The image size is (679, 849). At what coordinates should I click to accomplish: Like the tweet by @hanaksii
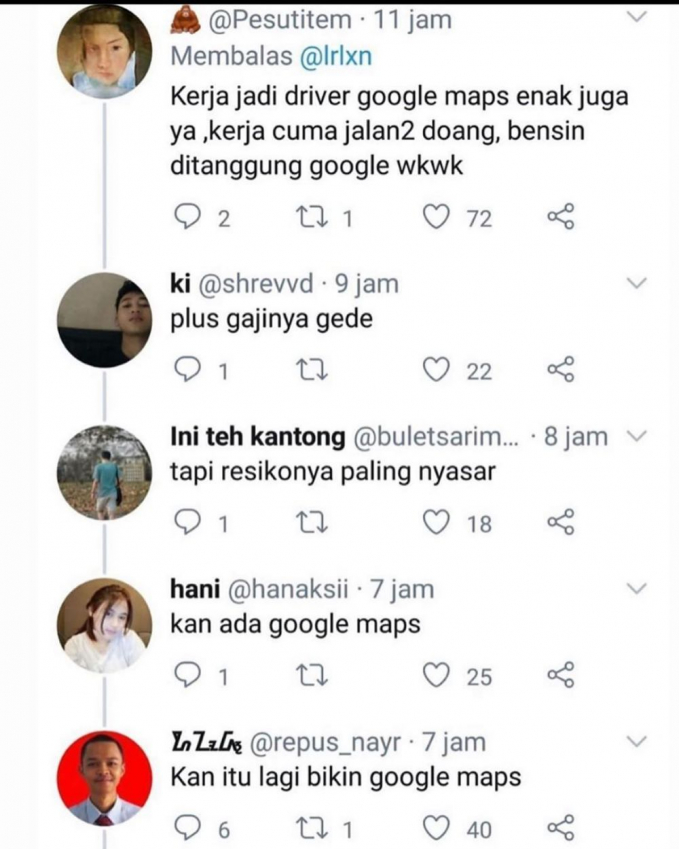(436, 676)
